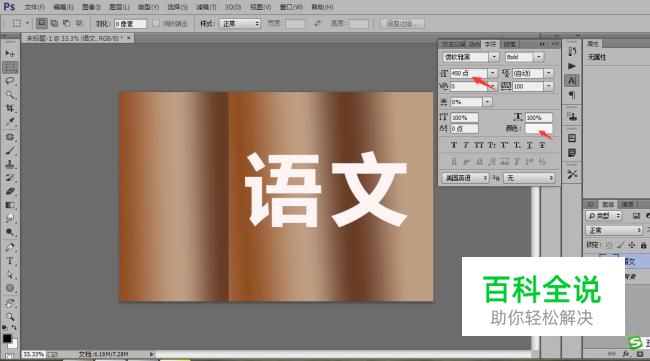Open the Style dropdown in options bar
This screenshot has height=361, width=650.
(x=240, y=24)
